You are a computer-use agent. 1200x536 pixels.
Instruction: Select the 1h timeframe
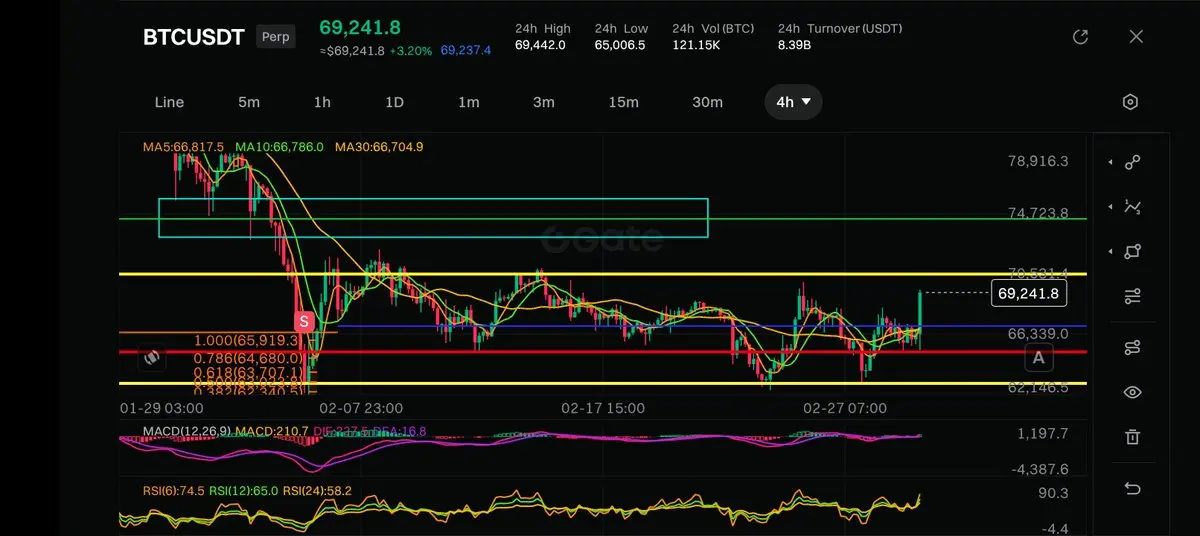coord(322,102)
